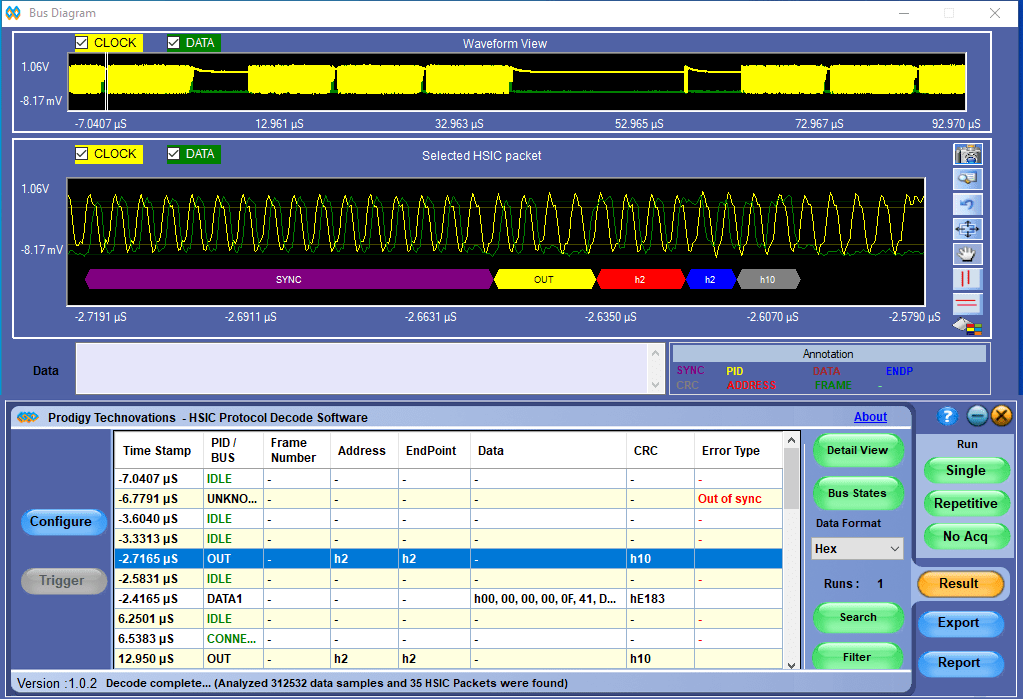Open the Hex data format dropdown
This screenshot has height=699, width=1023.
pos(857,549)
